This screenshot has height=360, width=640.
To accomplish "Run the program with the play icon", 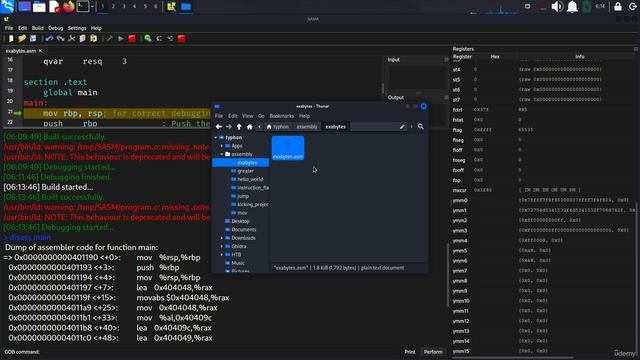I will (121, 38).
